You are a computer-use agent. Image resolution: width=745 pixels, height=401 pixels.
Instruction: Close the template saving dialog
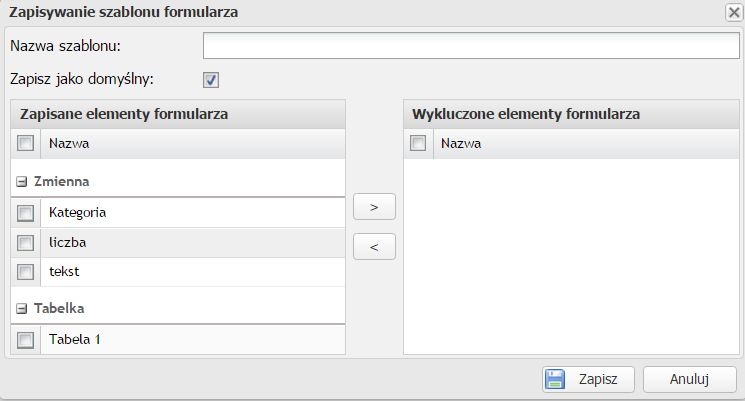tap(733, 13)
